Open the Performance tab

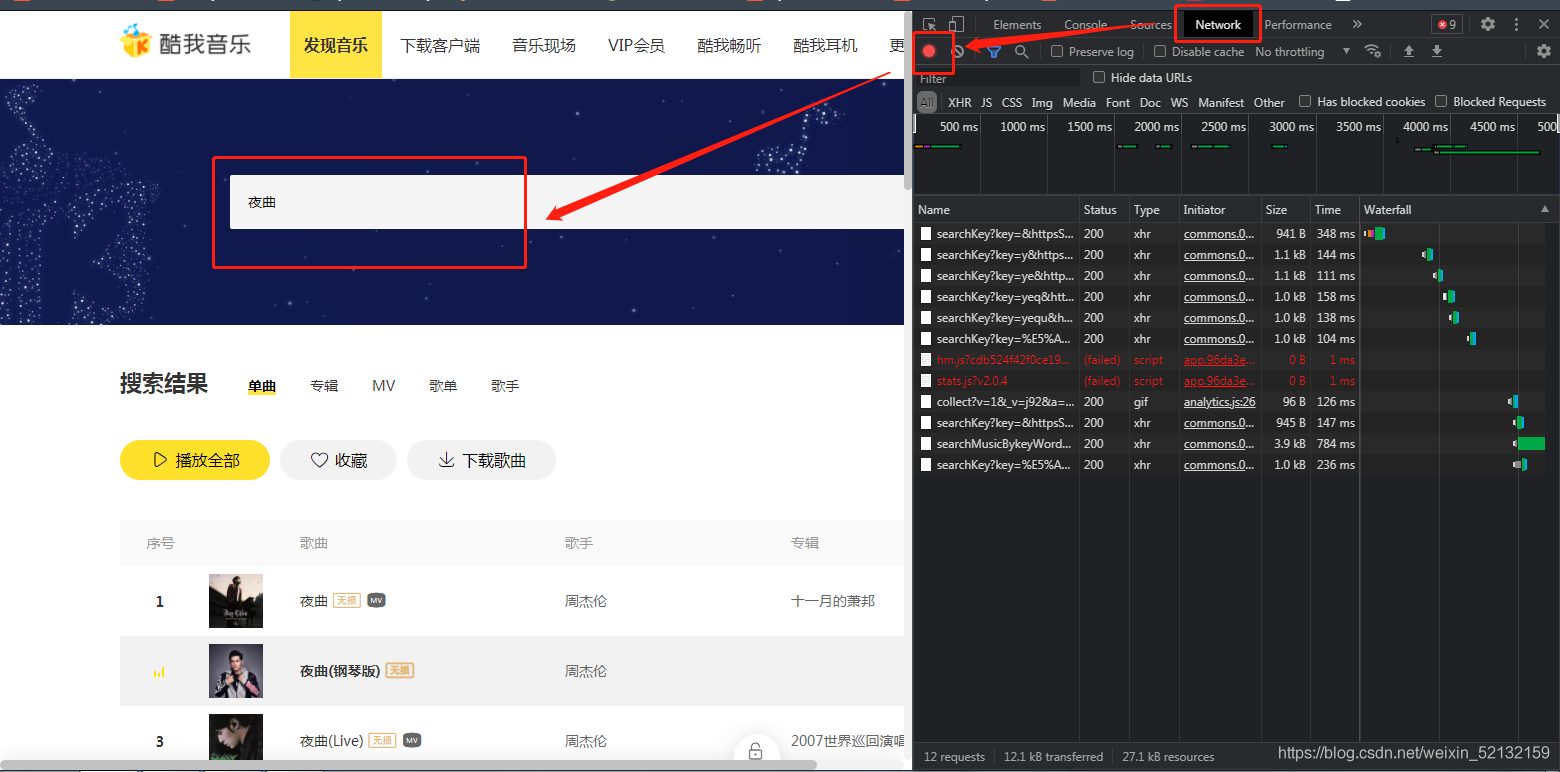click(x=1298, y=24)
